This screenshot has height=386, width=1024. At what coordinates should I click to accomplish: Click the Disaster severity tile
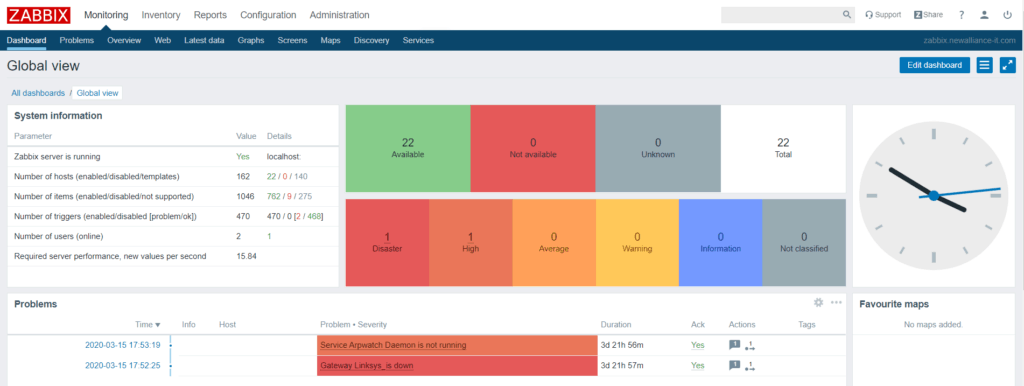387,242
